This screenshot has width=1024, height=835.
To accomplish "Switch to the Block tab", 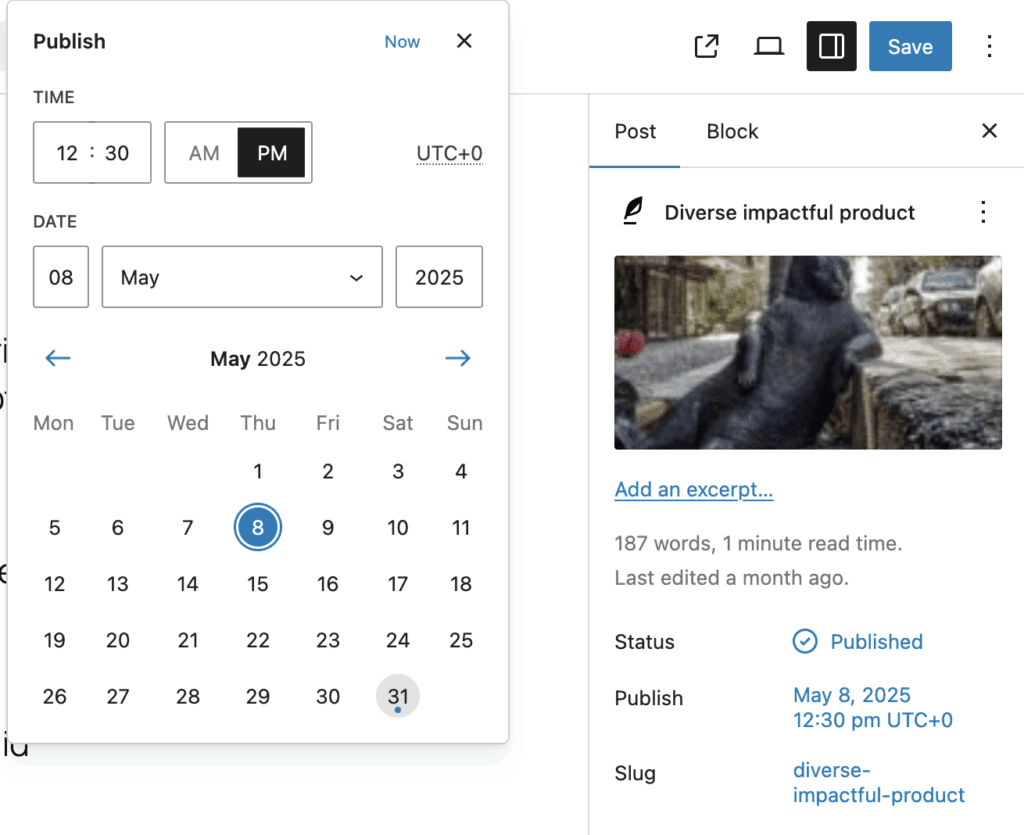I will (x=731, y=131).
